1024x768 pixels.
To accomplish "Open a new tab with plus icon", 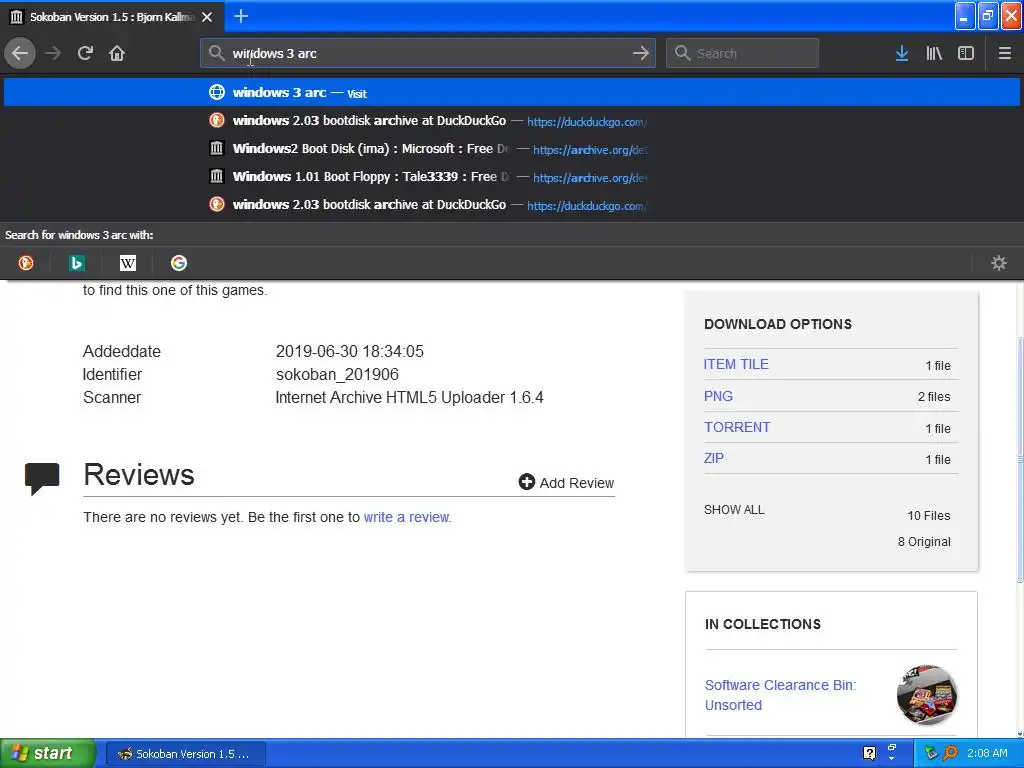I will pyautogui.click(x=240, y=16).
